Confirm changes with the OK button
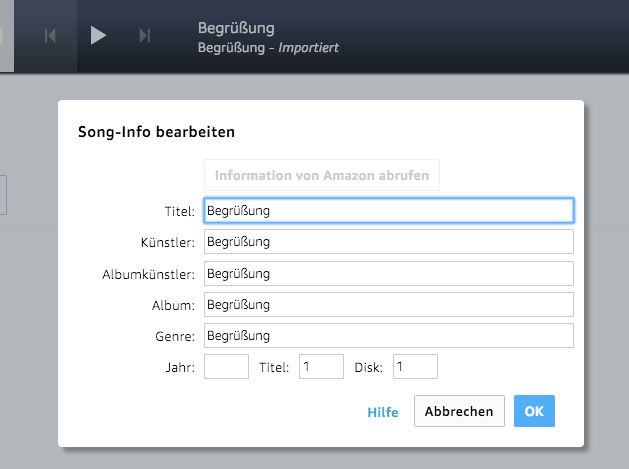629x469 pixels. (534, 411)
